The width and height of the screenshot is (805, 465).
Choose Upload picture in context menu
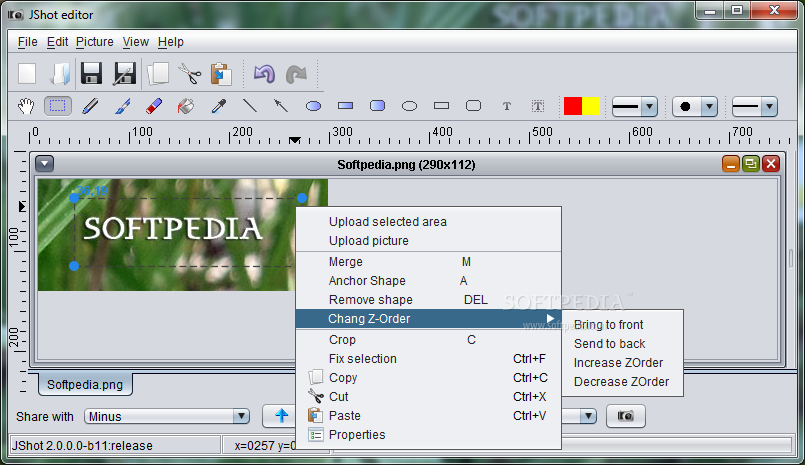(429, 241)
